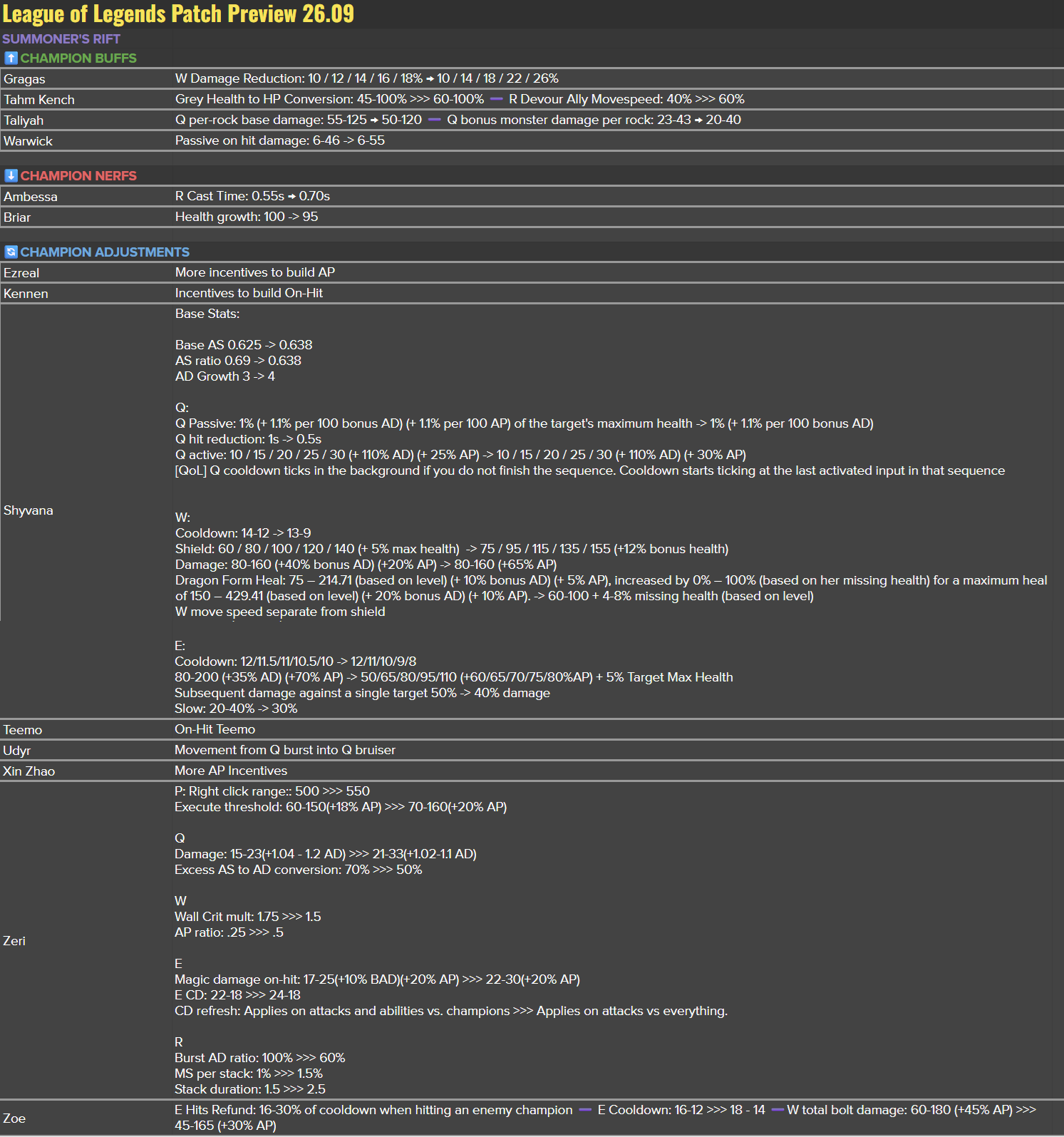The height and width of the screenshot is (1137, 1064).
Task: Click the 'More AP Incentives' text
Action: [x=232, y=771]
